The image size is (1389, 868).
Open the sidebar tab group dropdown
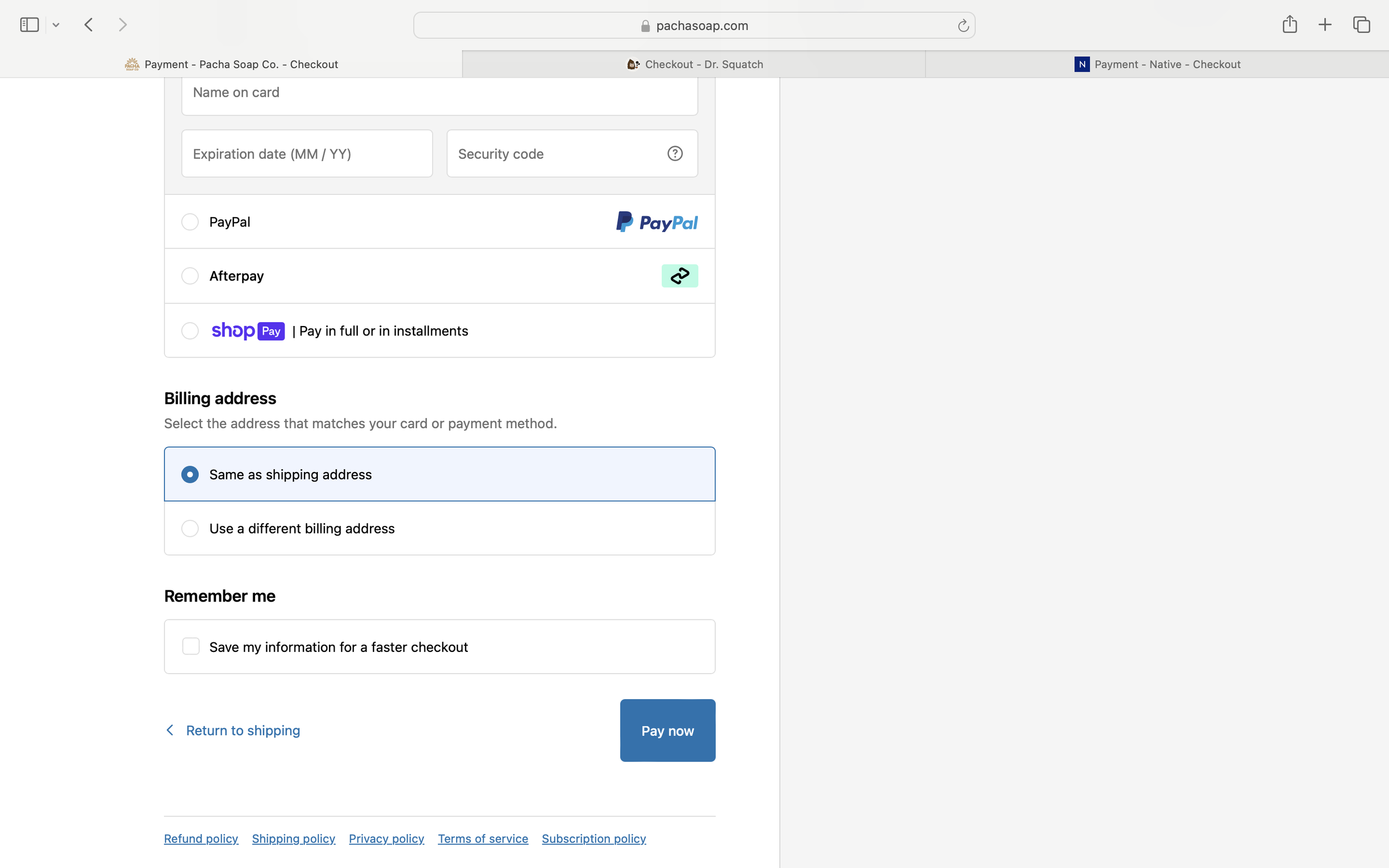(x=56, y=24)
